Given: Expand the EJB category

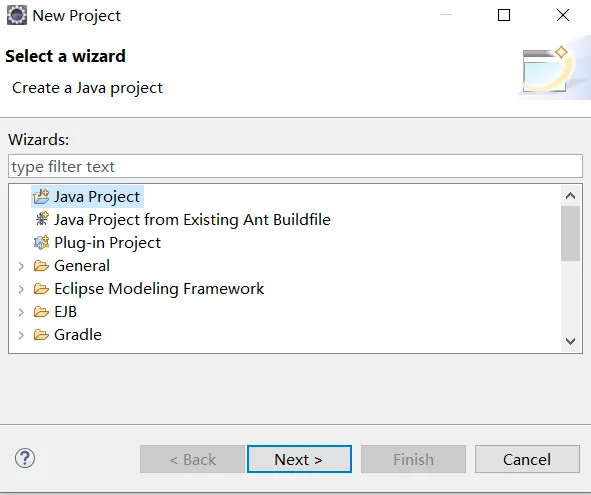Looking at the screenshot, I should [x=21, y=312].
